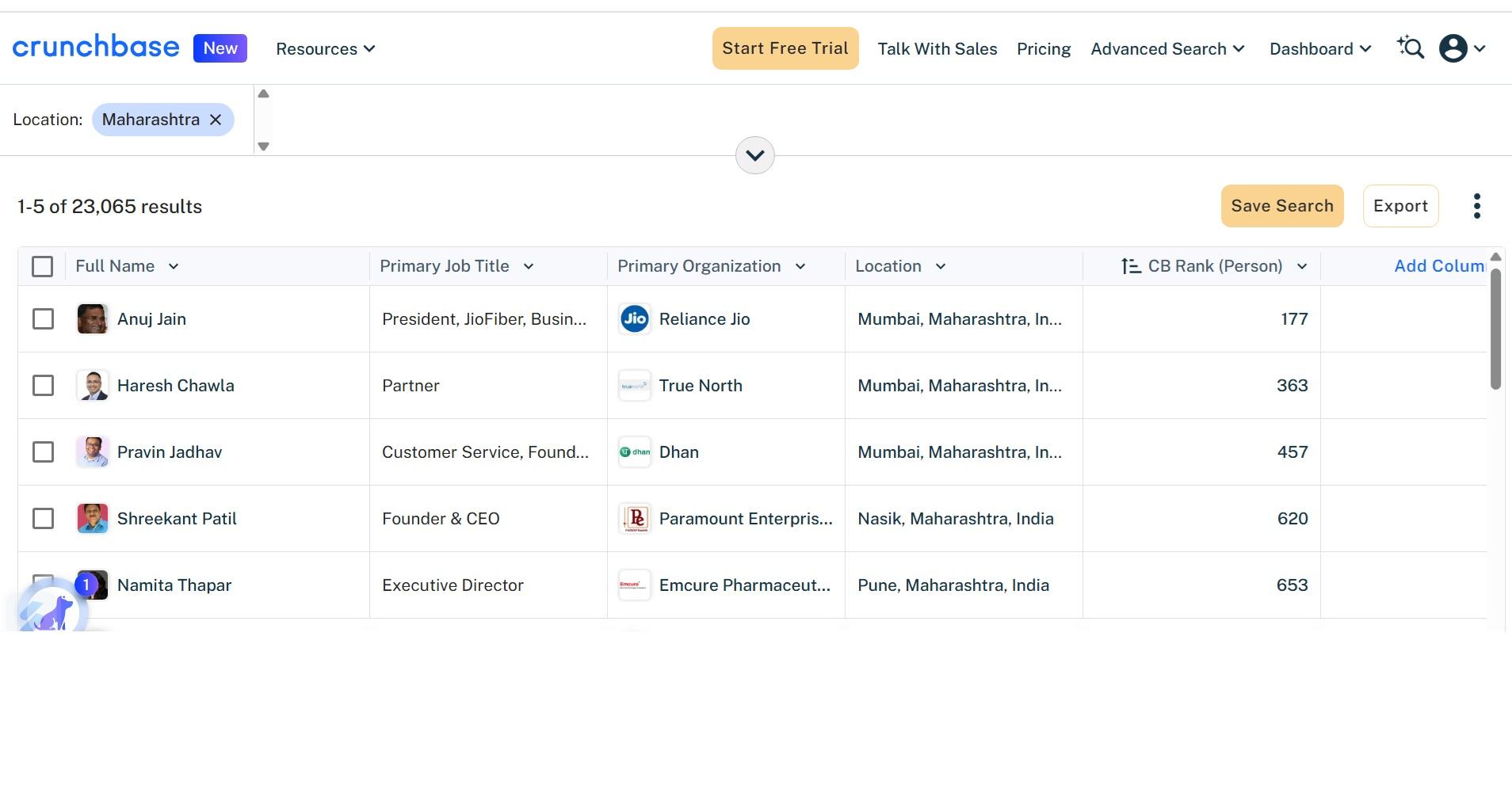
Task: Click Pravin Jadhav's profile photo
Action: 92,452
